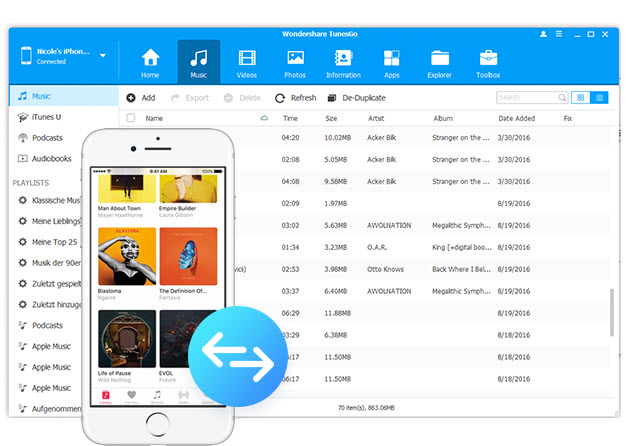Sort by the Name column
The height and width of the screenshot is (446, 626).
point(154,118)
